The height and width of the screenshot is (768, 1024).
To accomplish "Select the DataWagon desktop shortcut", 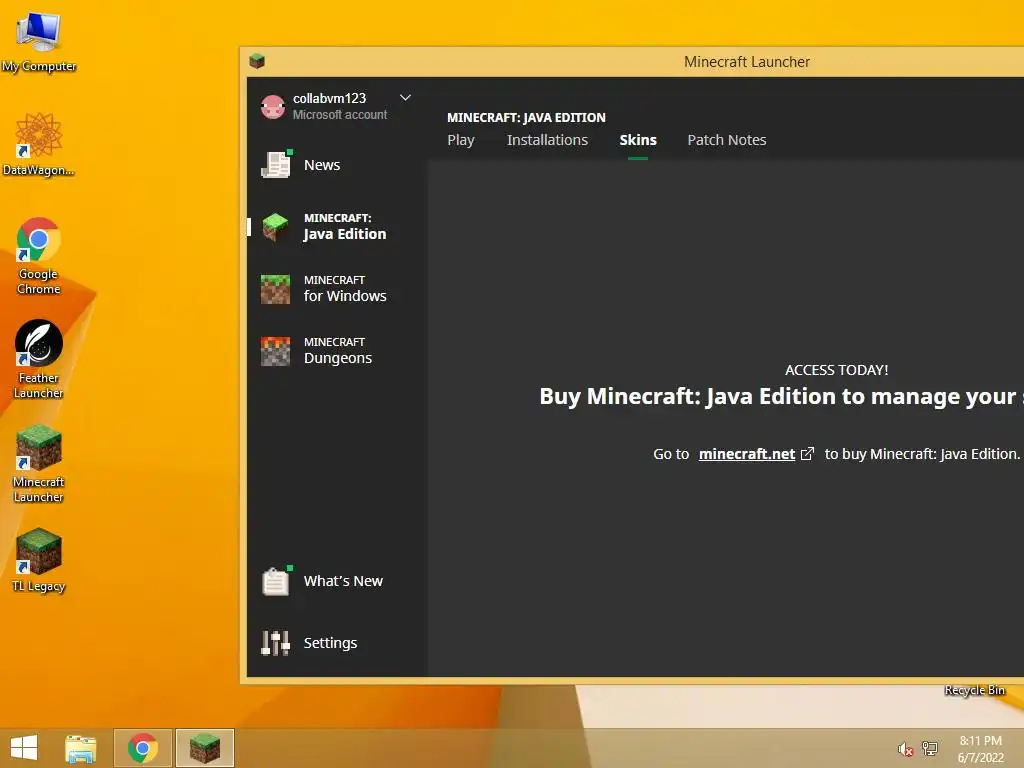I will 39,144.
